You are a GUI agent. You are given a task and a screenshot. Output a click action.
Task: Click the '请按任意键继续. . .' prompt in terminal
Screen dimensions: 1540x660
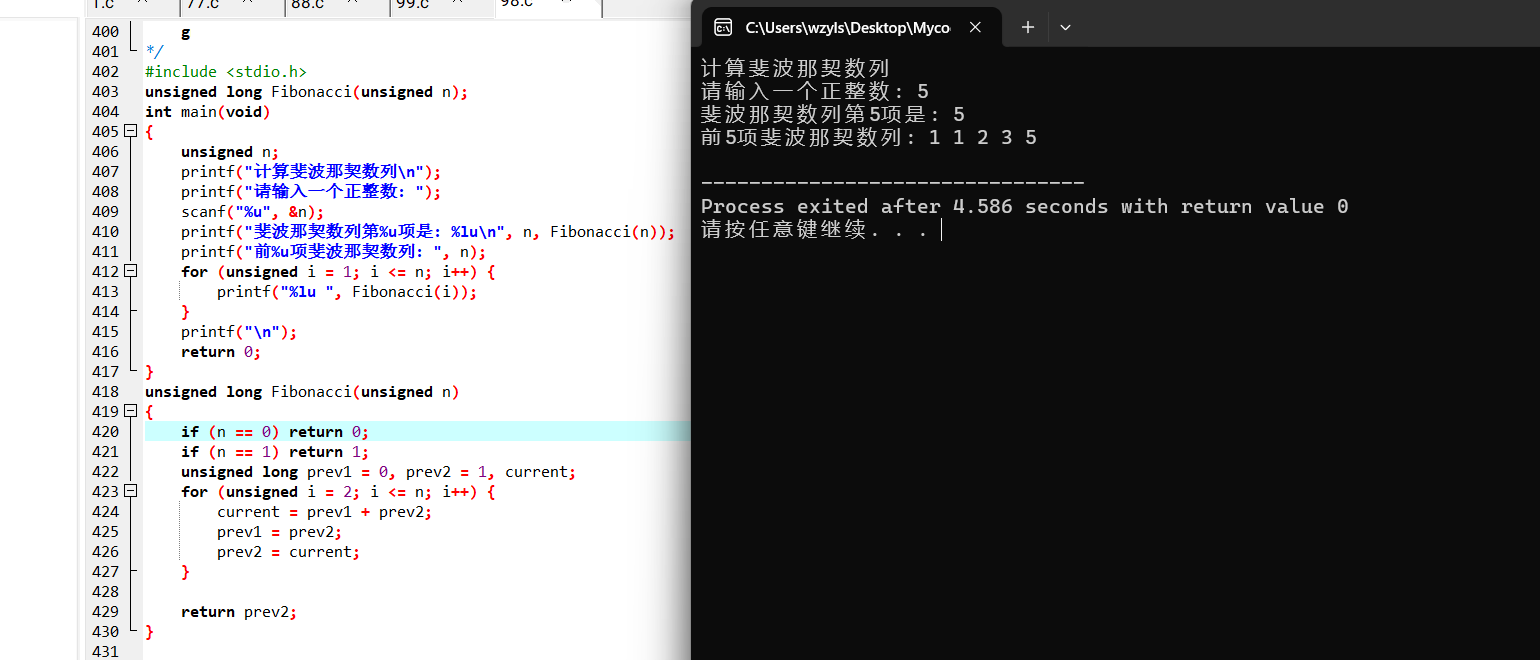pyautogui.click(x=814, y=230)
